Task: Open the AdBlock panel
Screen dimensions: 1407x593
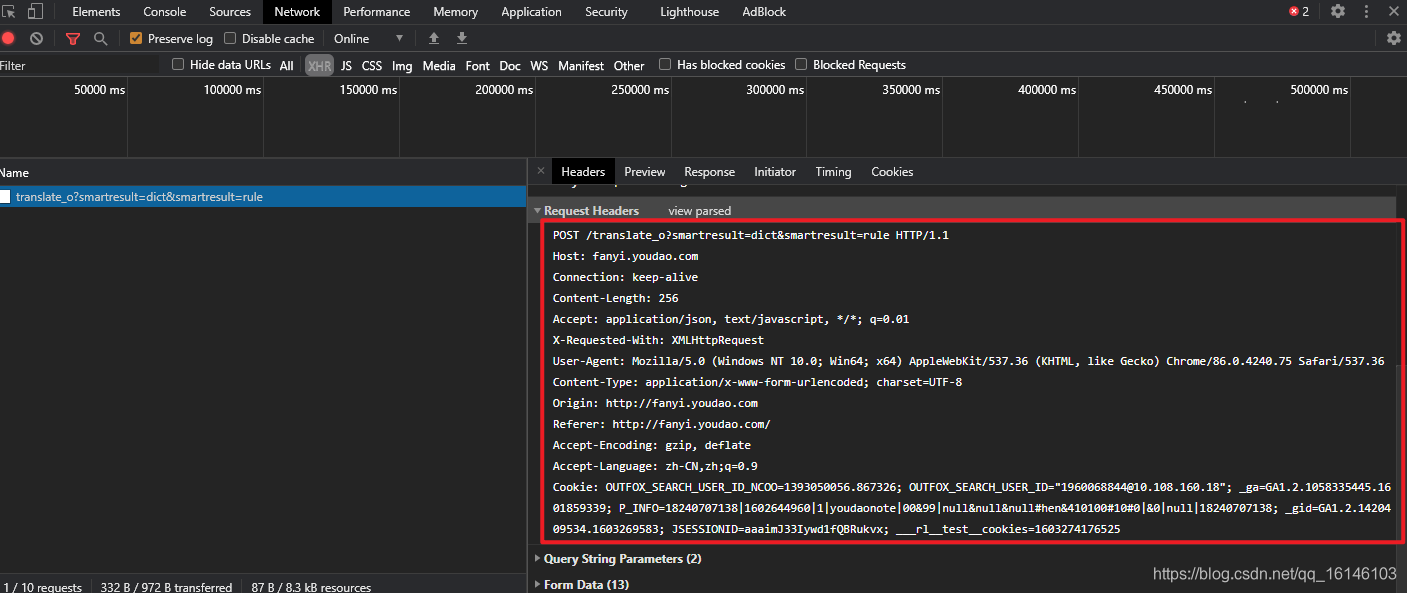Action: [x=764, y=12]
